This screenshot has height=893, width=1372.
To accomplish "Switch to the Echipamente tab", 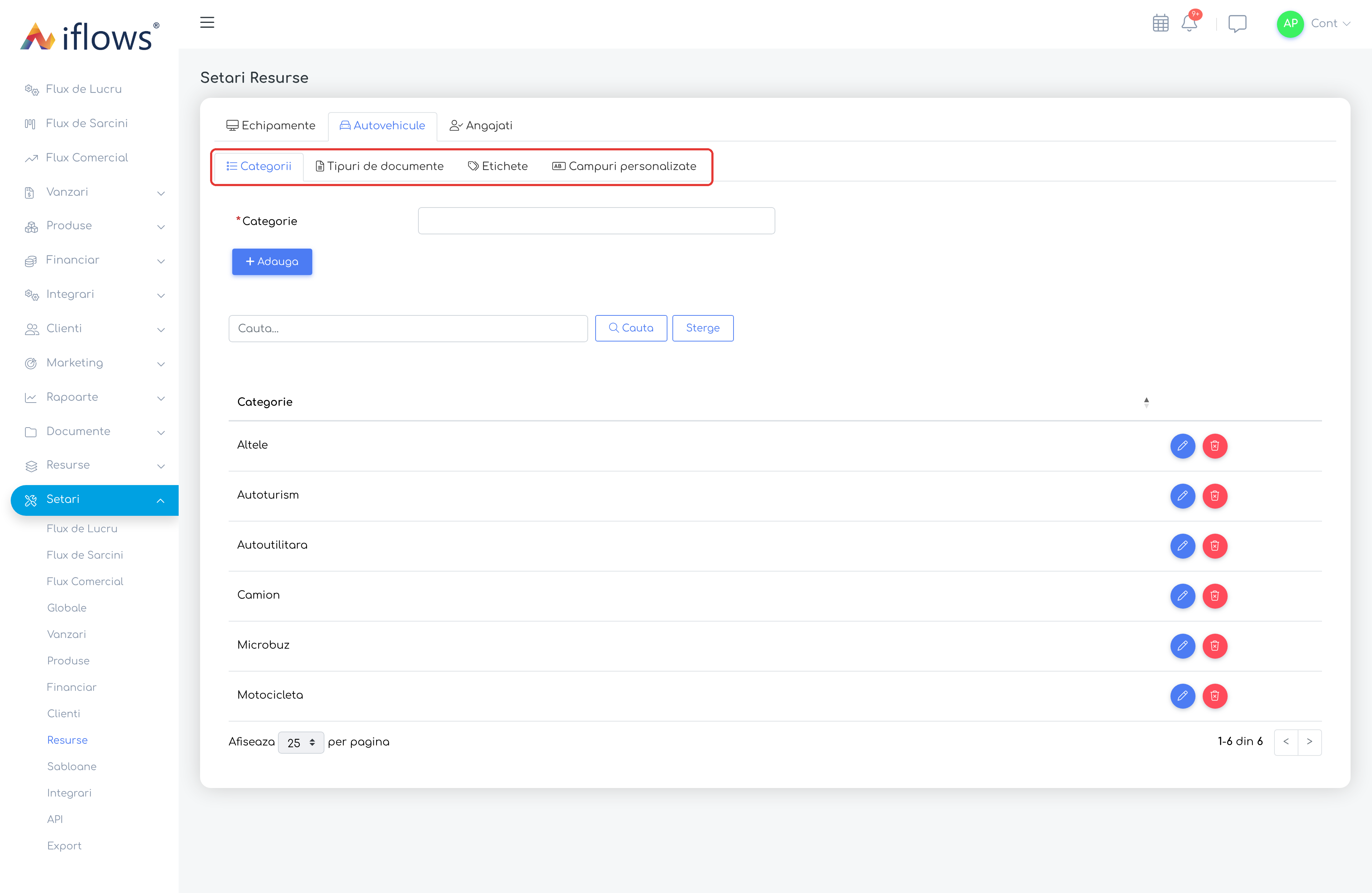I will [x=271, y=126].
